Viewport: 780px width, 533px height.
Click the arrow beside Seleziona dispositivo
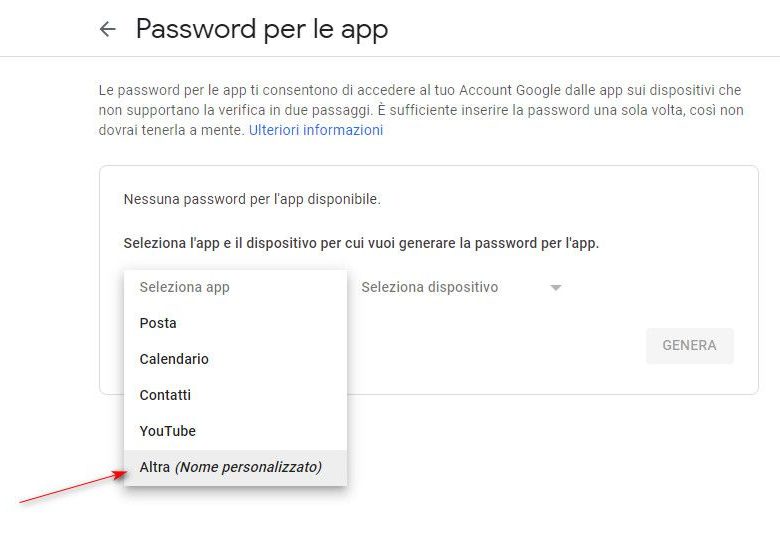[x=556, y=288]
